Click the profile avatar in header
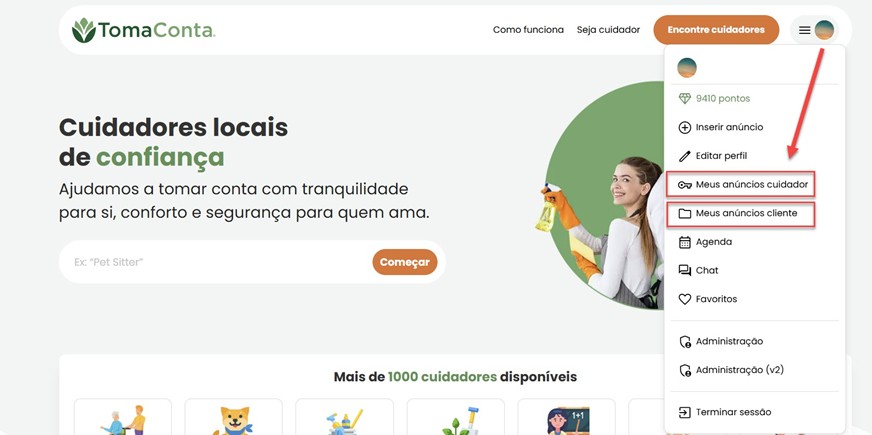The width and height of the screenshot is (872, 435). 824,30
